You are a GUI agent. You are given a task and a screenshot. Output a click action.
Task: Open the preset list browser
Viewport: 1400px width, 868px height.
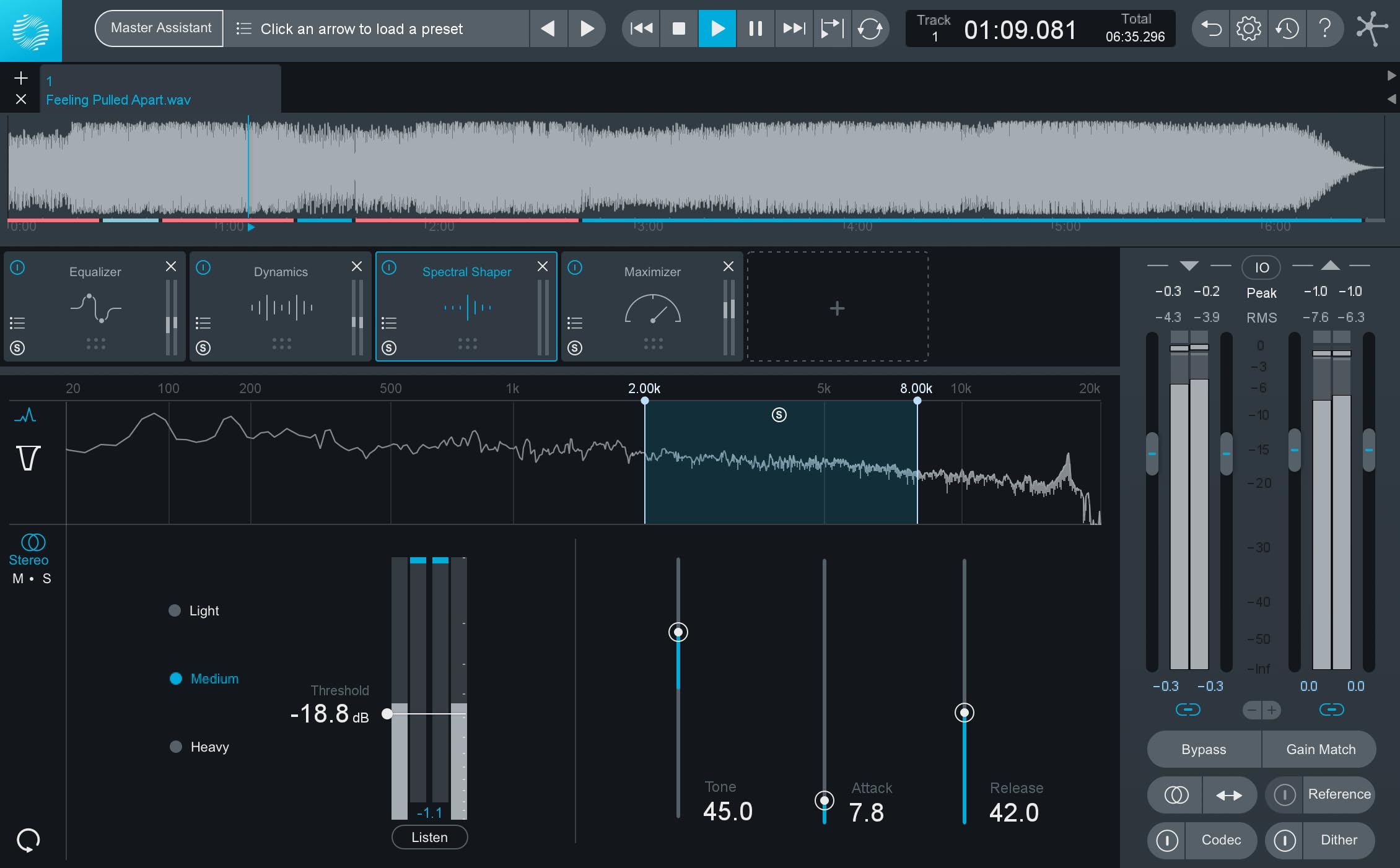pyautogui.click(x=243, y=28)
